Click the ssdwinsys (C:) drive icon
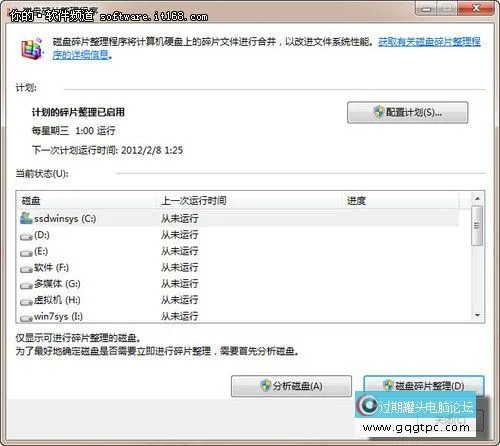This screenshot has height=446, width=500. 26,218
